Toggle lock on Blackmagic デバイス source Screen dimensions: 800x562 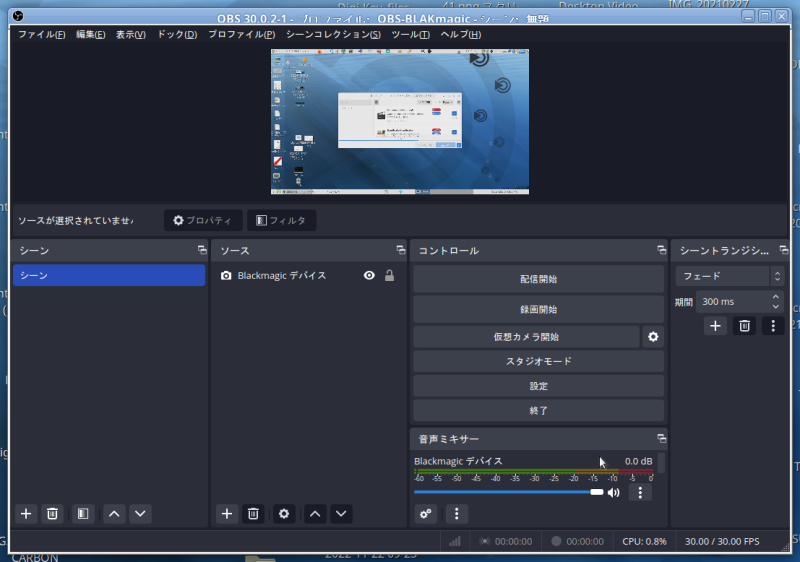[x=390, y=276]
